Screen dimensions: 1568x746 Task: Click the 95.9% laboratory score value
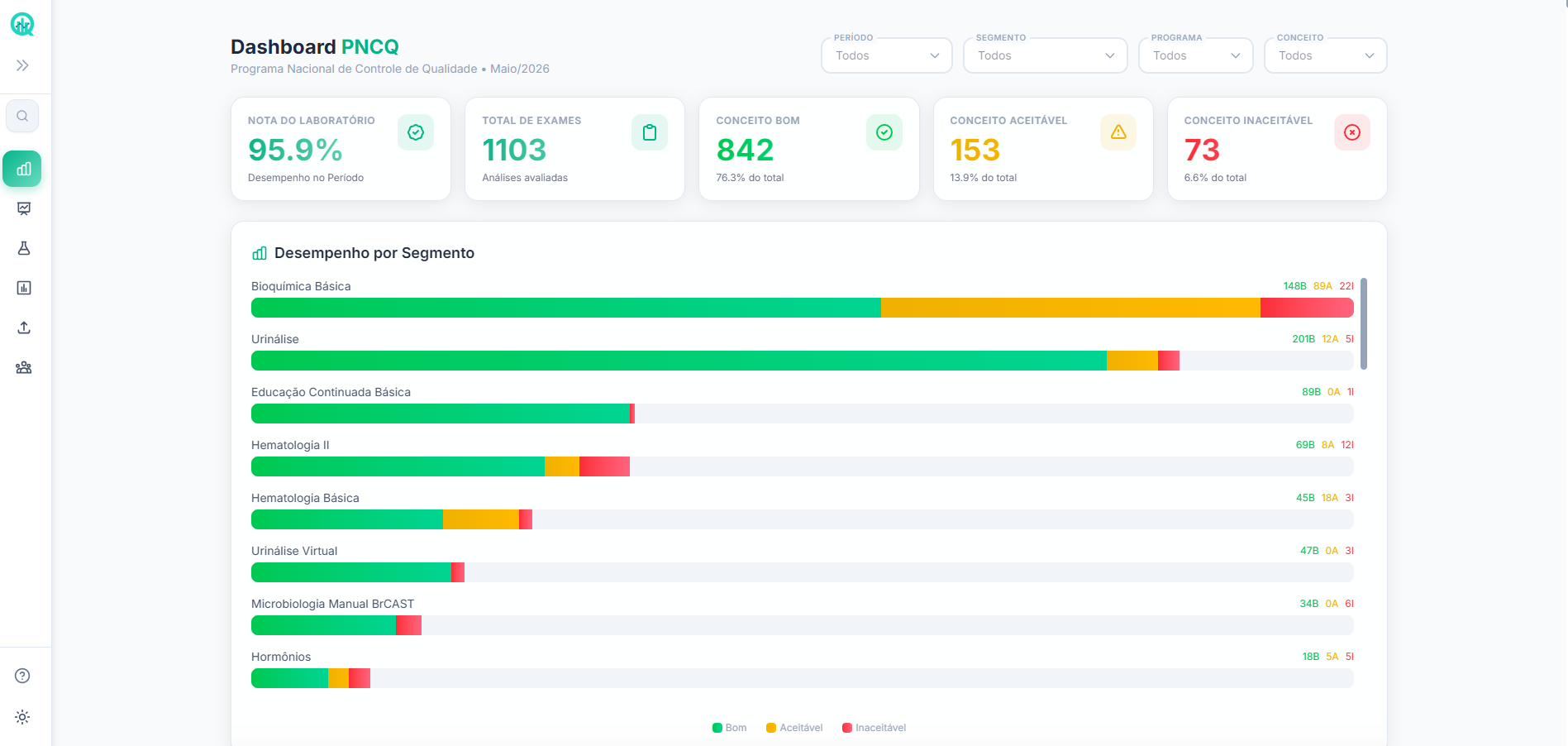295,150
